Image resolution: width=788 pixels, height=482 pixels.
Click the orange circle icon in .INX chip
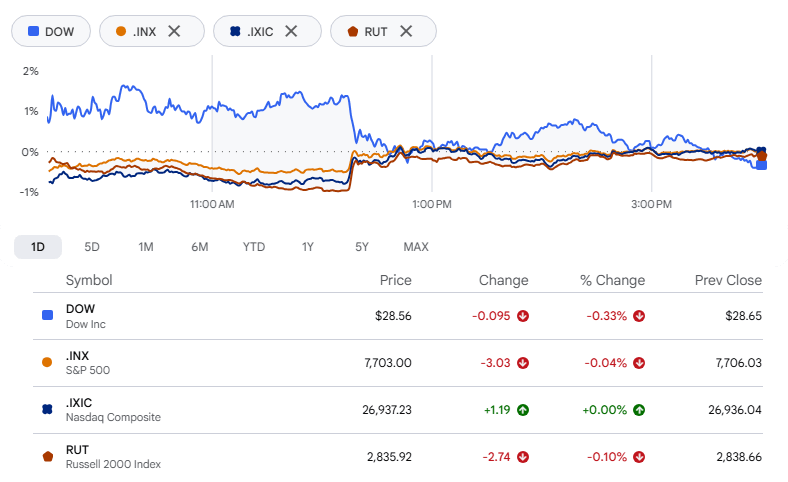coord(121,31)
